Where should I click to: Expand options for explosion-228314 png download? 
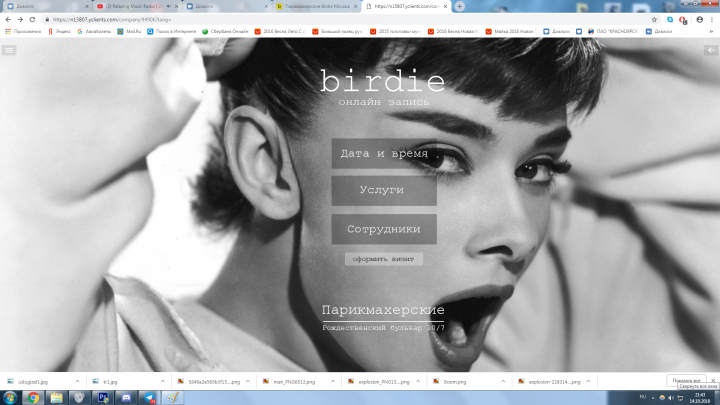pyautogui.click(x=588, y=382)
